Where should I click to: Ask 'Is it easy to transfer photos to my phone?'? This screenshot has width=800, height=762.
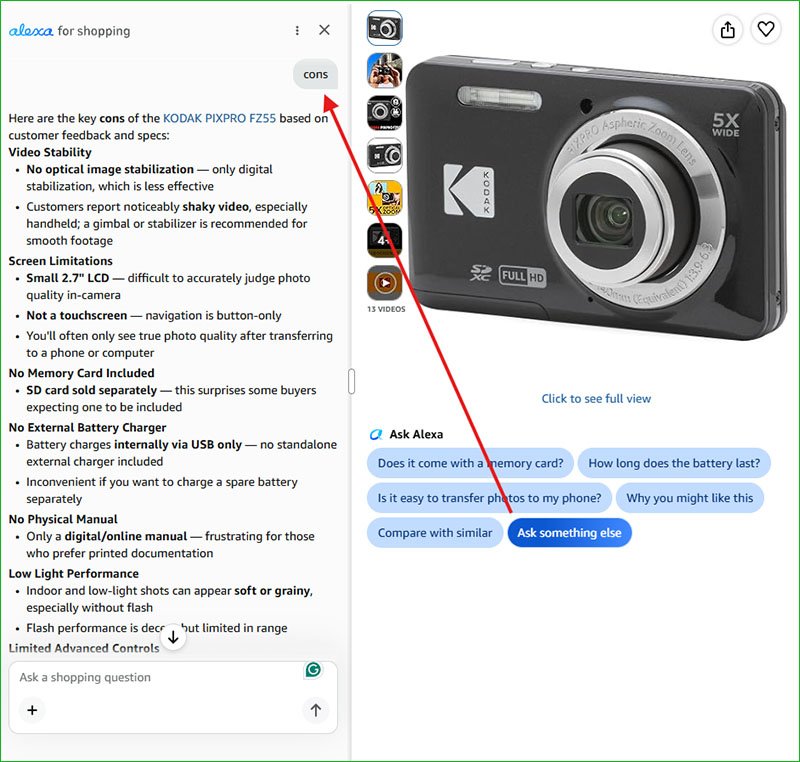coord(489,498)
